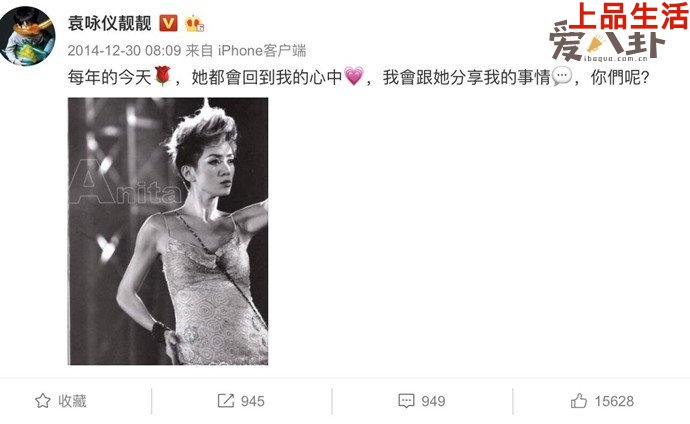690x424 pixels.
Task: Open the 949 comments count
Action: coord(433,401)
